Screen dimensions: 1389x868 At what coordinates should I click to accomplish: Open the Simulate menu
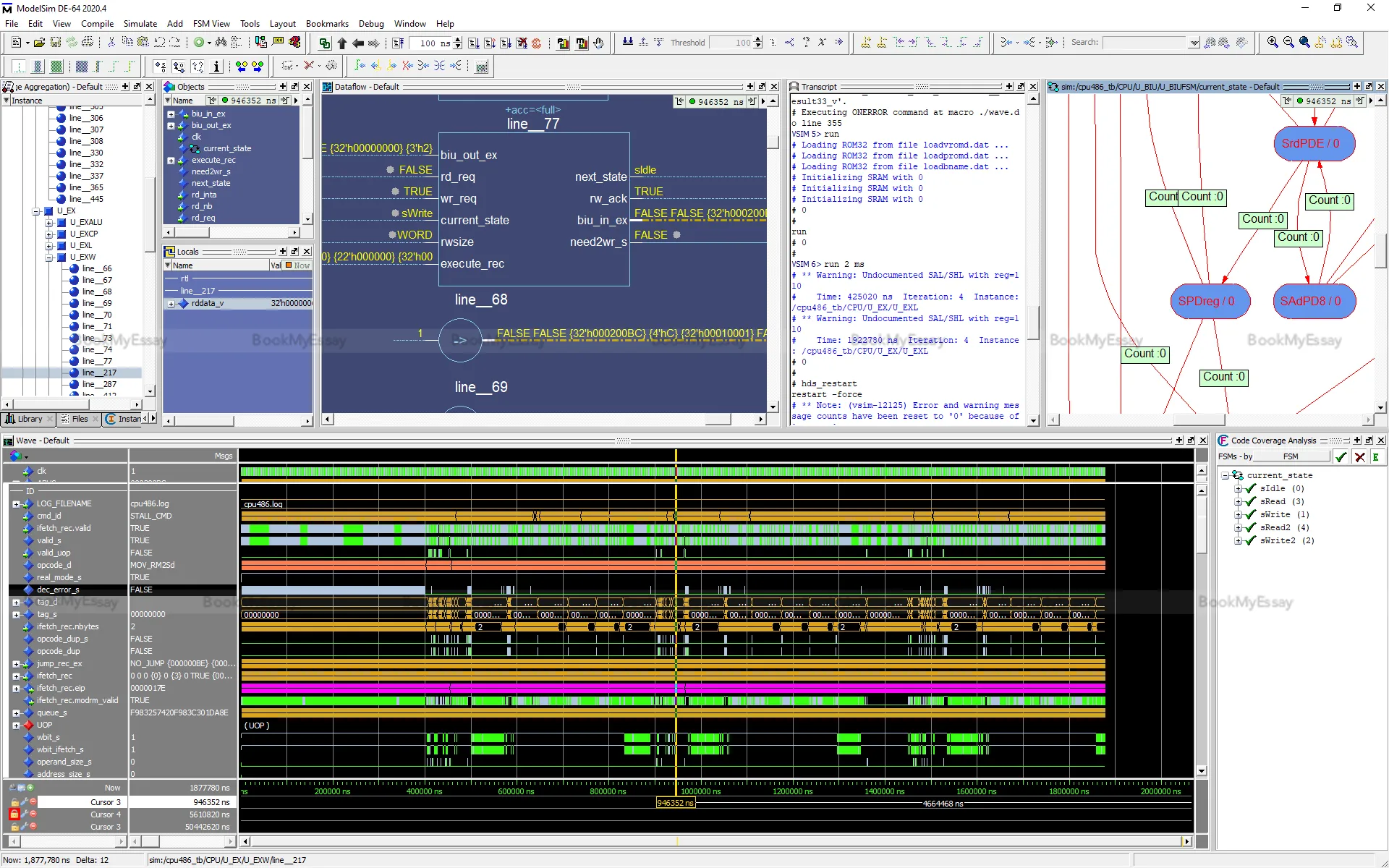pyautogui.click(x=140, y=24)
